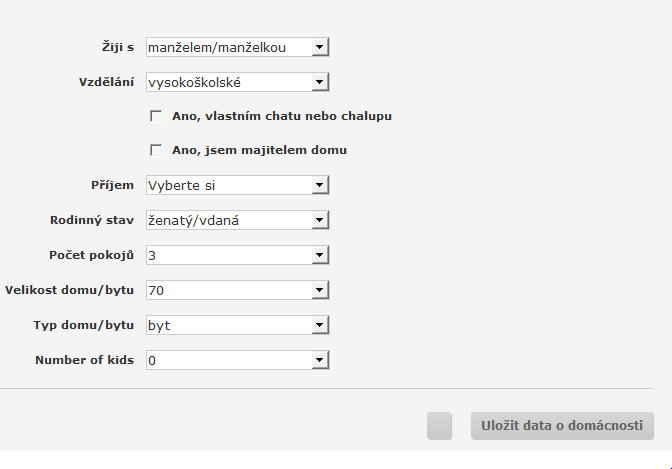Tick the vlastním chatu nebo chalupu checkbox
The width and height of the screenshot is (672, 469).
coord(156,116)
